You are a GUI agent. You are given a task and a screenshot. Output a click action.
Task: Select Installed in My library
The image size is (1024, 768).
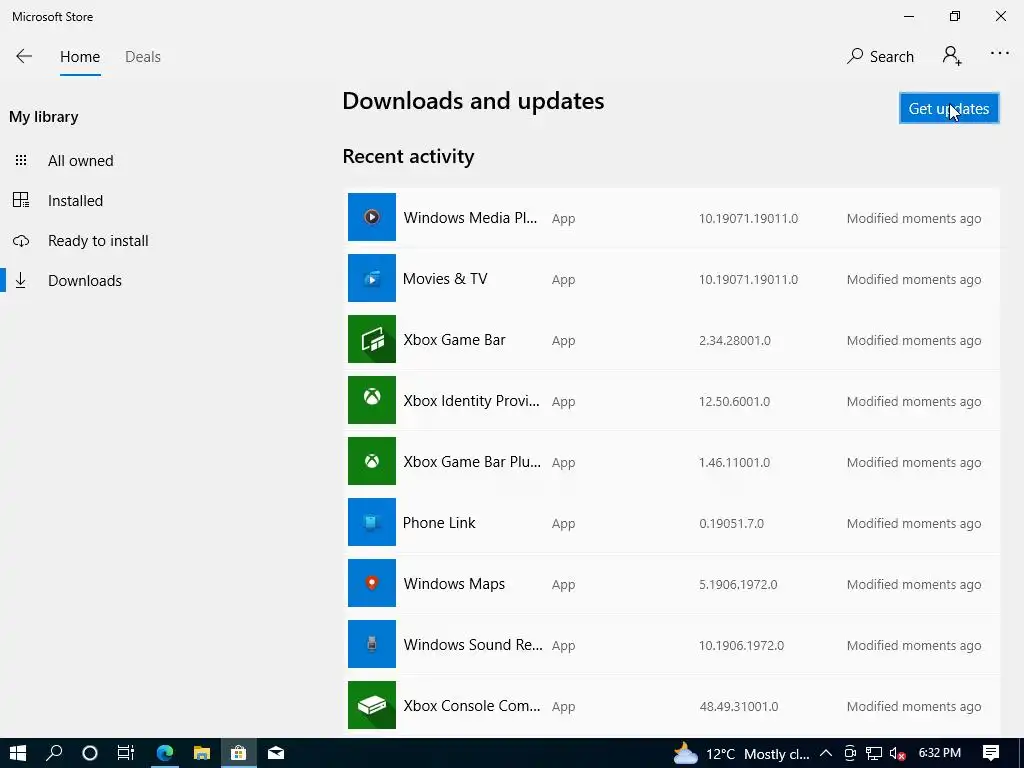pos(75,200)
